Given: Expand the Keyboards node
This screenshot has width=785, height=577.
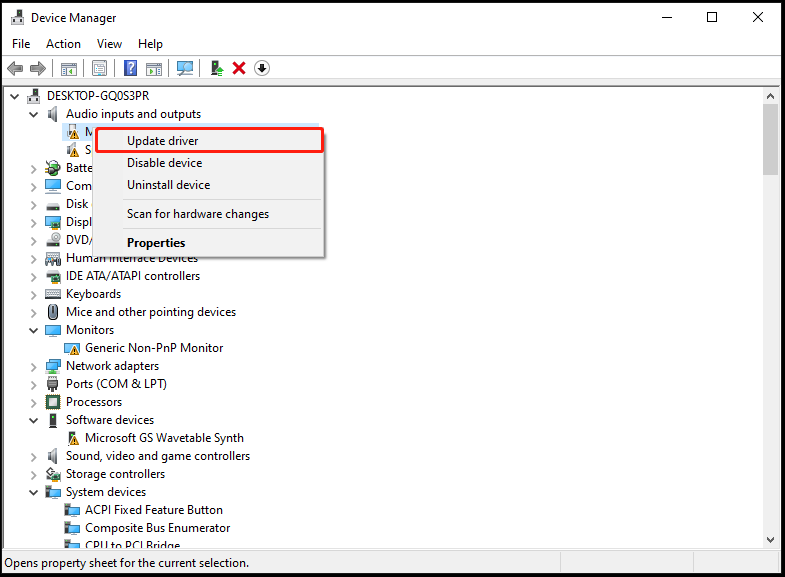Looking at the screenshot, I should (x=34, y=295).
